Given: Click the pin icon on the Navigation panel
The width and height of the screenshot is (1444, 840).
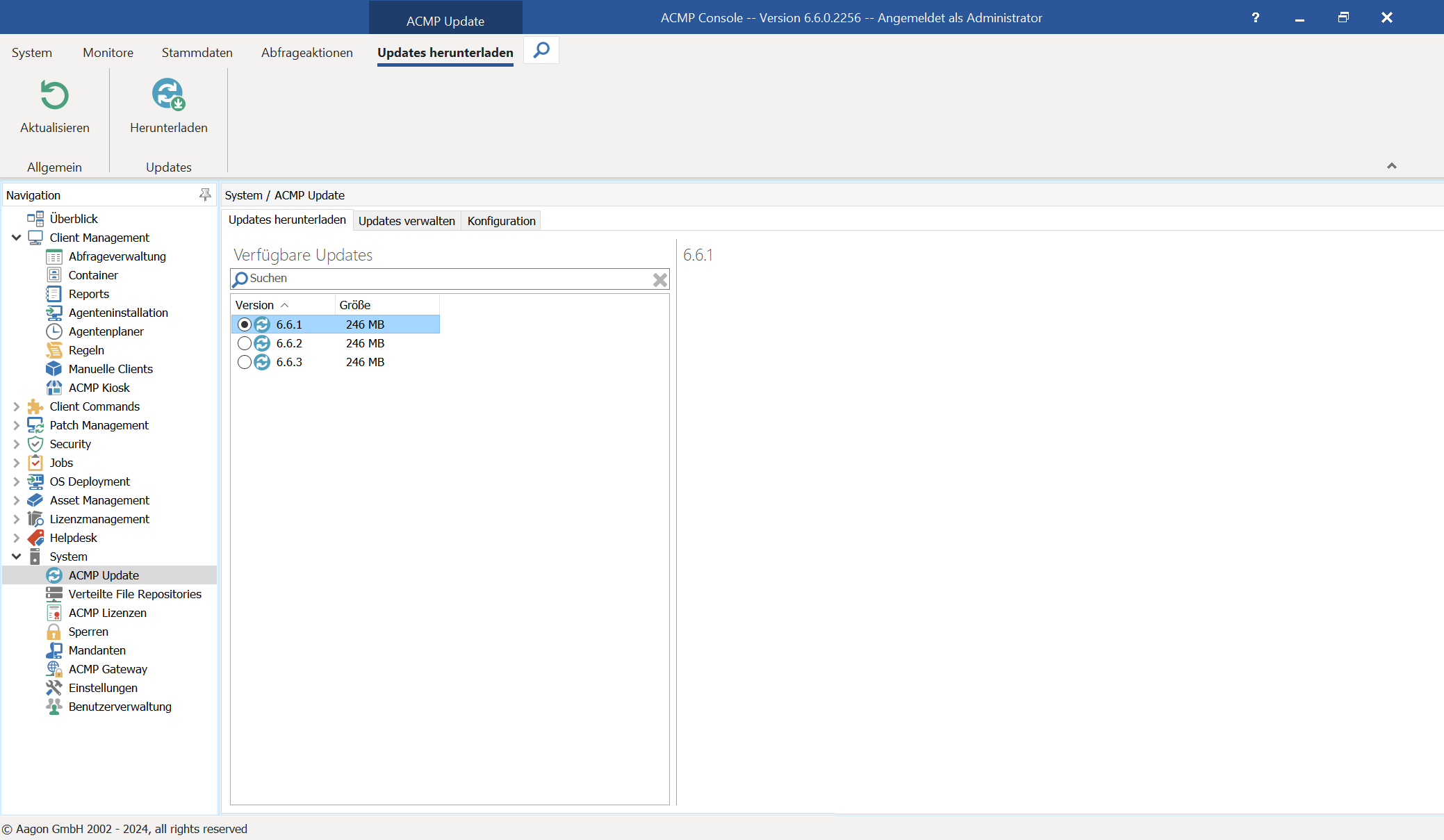Looking at the screenshot, I should 205,195.
